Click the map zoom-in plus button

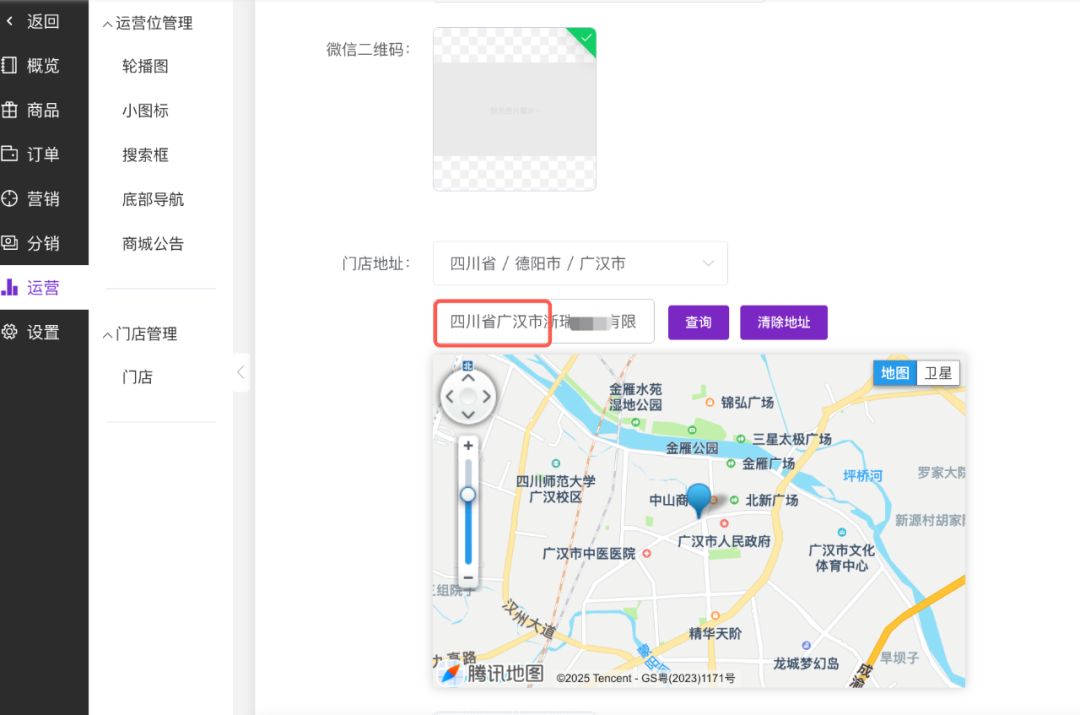468,446
